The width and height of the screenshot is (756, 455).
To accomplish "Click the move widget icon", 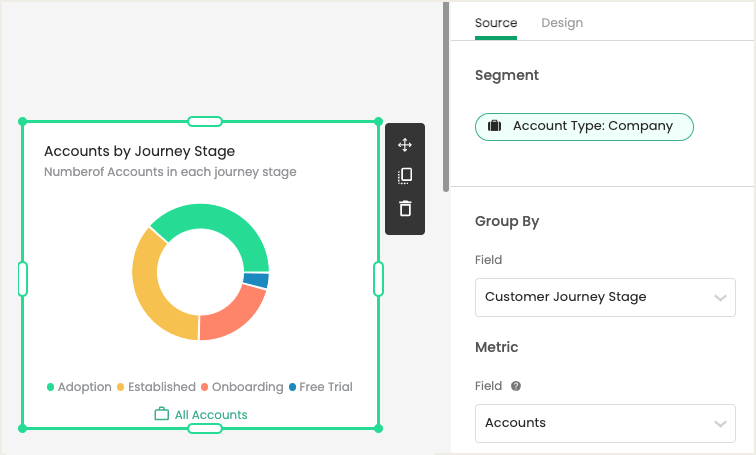I will point(405,145).
